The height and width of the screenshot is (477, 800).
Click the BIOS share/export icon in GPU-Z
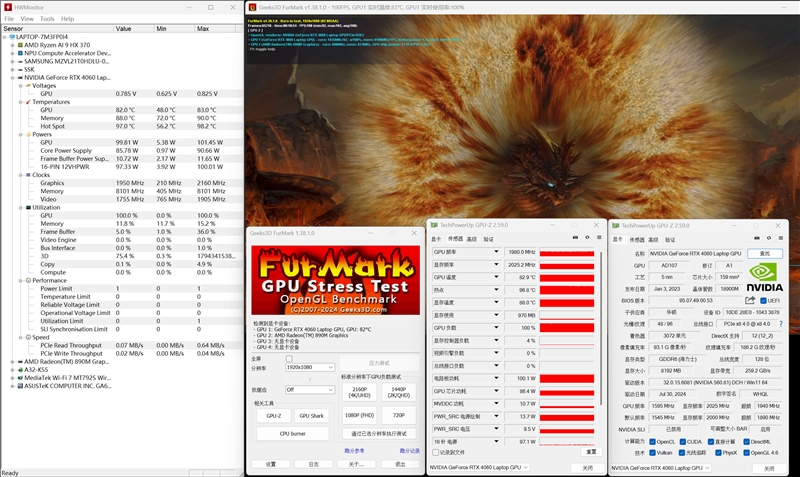pos(749,300)
